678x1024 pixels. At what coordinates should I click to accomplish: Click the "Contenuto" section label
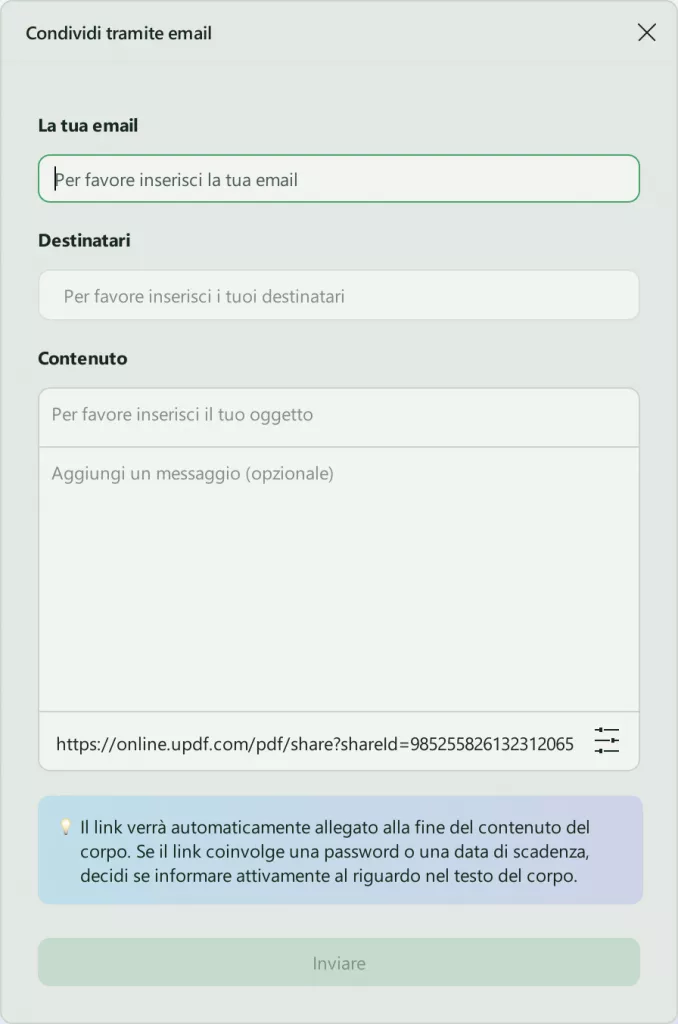(x=83, y=358)
